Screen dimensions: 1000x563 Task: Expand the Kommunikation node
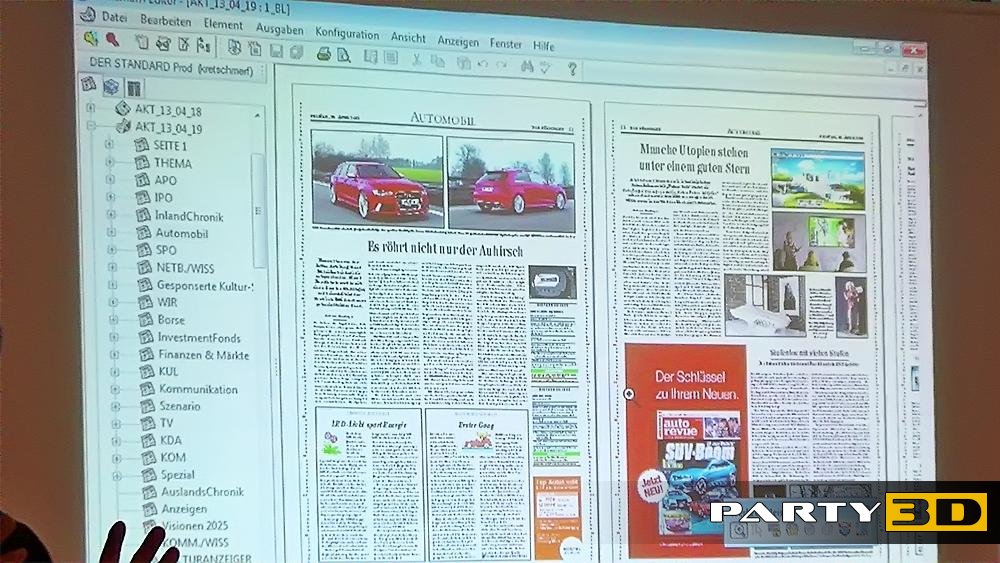115,388
